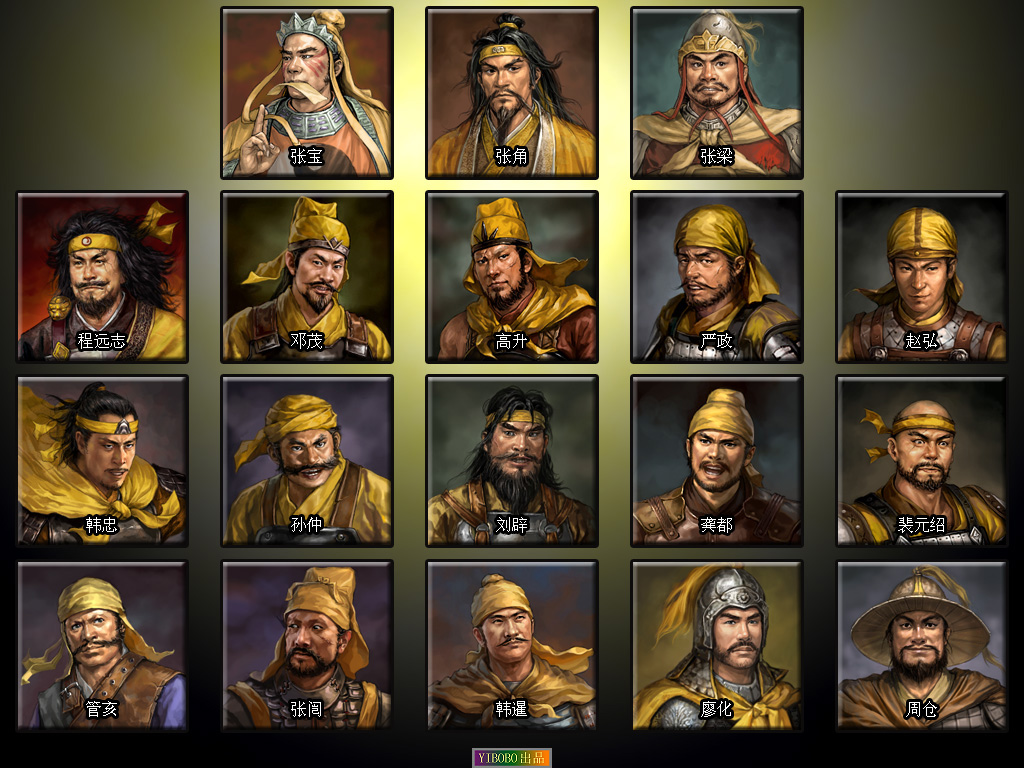Image resolution: width=1024 pixels, height=768 pixels.
Task: Select the 韩暹 portrait
Action: (512, 645)
